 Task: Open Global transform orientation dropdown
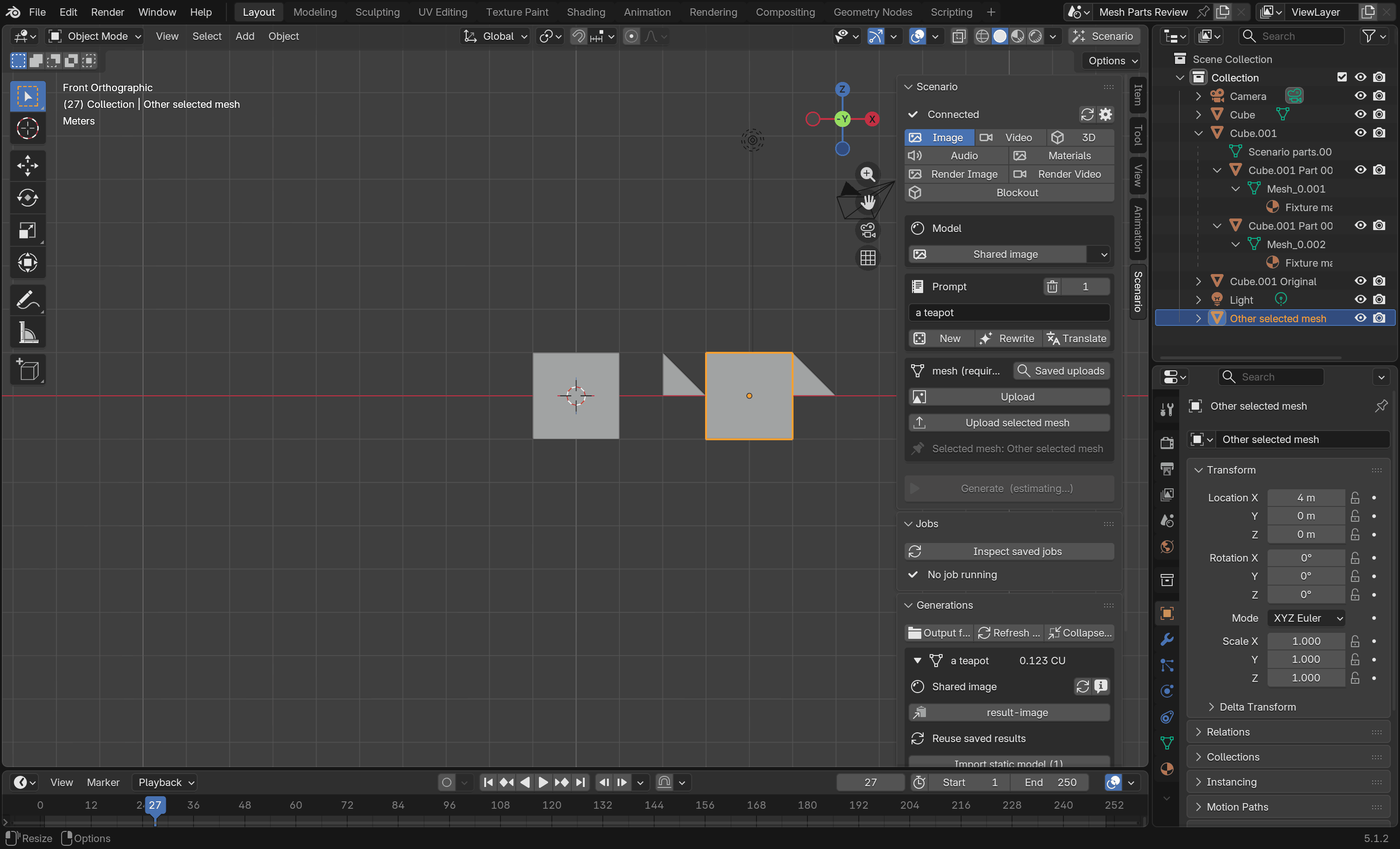tap(495, 36)
